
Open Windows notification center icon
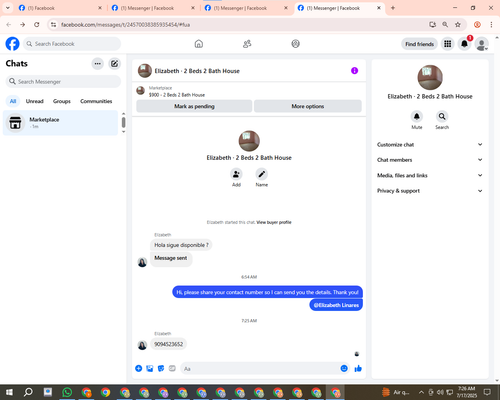pos(487,392)
